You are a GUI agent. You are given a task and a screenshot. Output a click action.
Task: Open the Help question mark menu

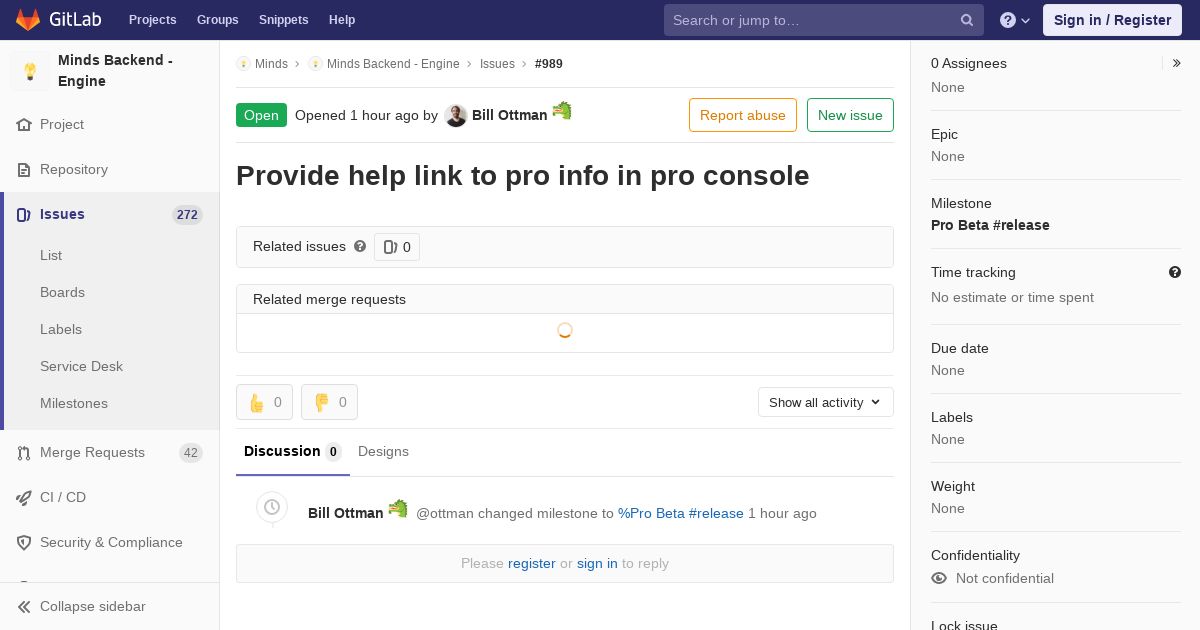(1015, 20)
